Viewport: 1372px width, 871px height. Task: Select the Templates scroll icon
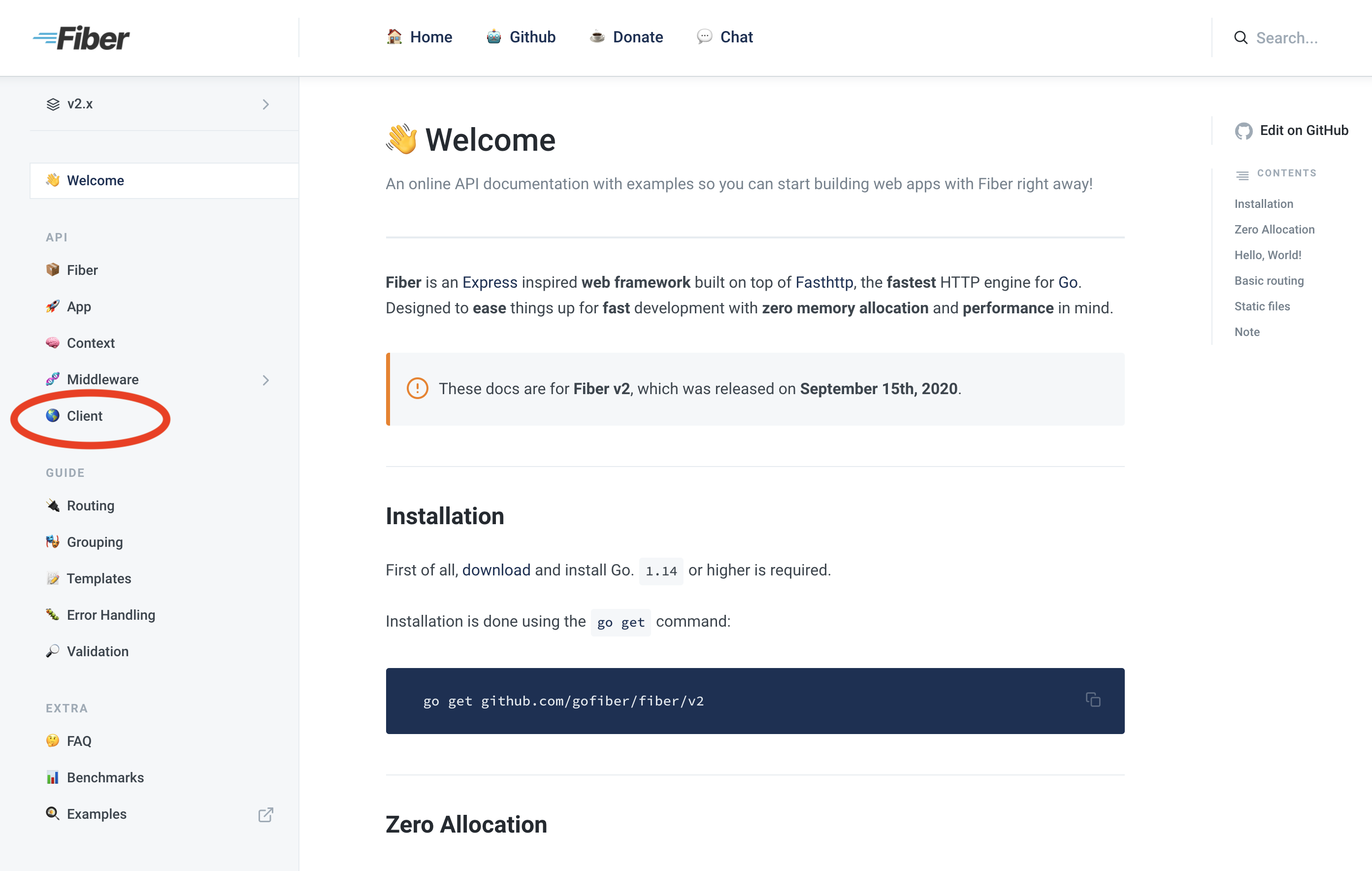53,578
